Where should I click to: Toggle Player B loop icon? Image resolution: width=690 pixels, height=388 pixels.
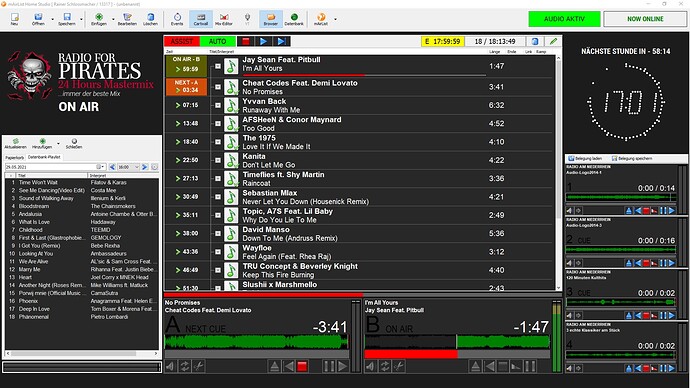click(x=385, y=366)
